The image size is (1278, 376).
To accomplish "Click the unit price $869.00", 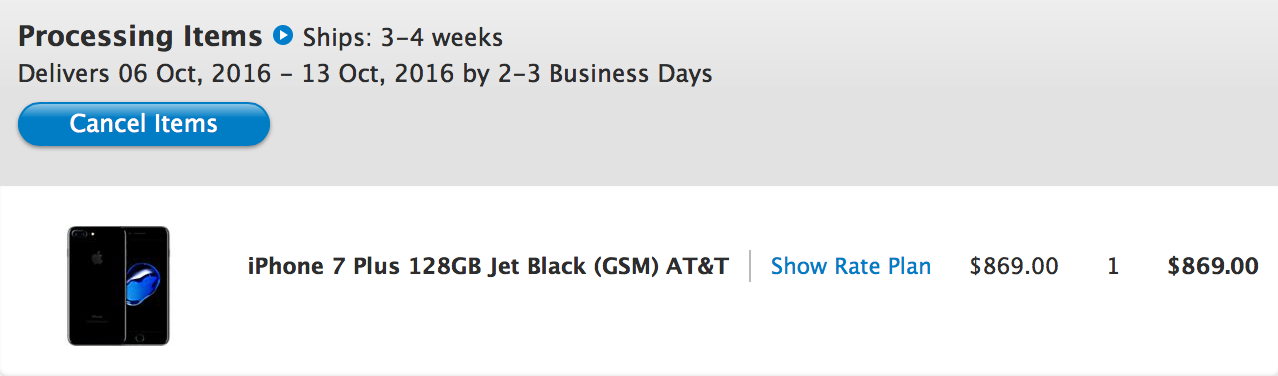I will tap(1014, 266).
